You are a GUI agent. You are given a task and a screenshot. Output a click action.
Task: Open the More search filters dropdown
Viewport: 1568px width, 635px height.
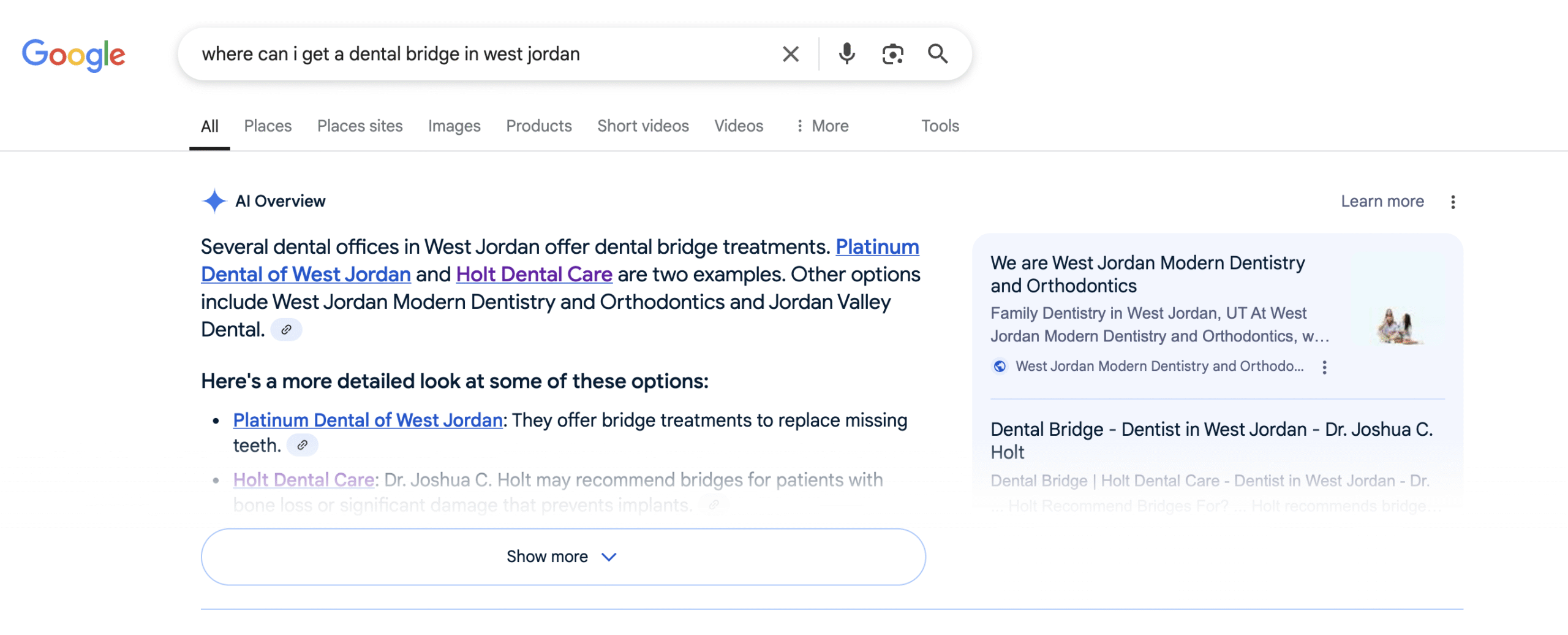[x=822, y=126]
